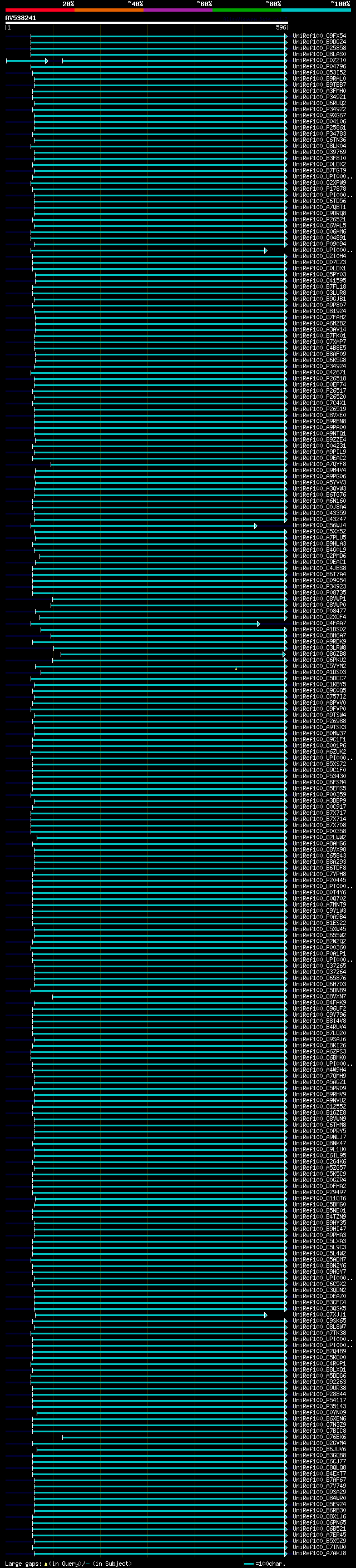This screenshot has height=1568, width=356.
Task: Select hit label UniRef100_P28844
Action: tap(319, 1394)
